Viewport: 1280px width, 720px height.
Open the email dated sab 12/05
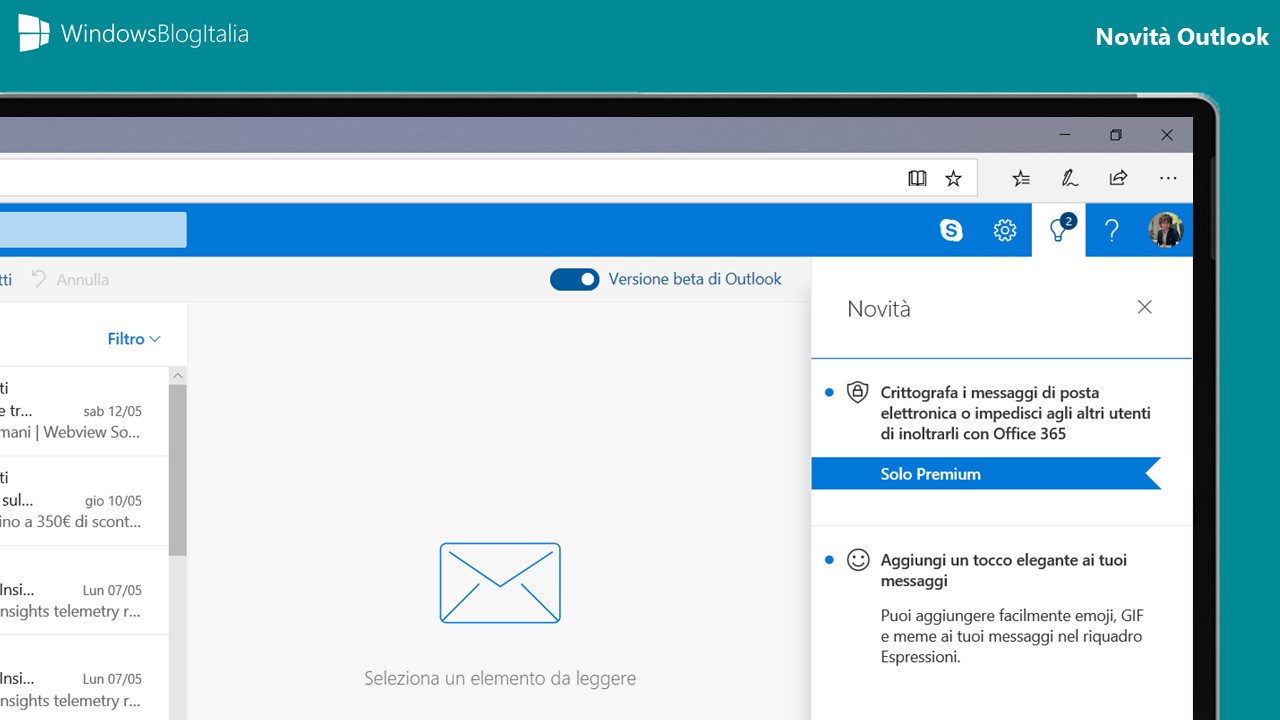coord(84,411)
